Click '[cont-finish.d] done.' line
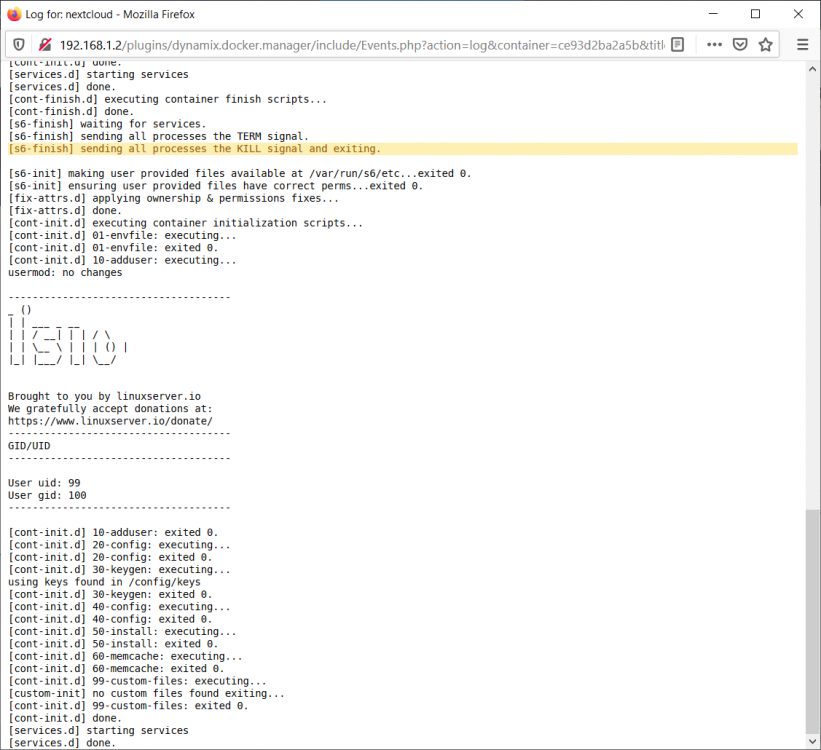This screenshot has width=821, height=750. pos(71,112)
